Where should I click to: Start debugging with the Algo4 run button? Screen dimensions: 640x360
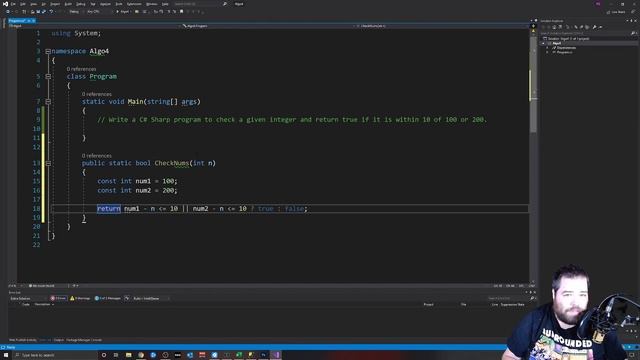pos(122,12)
